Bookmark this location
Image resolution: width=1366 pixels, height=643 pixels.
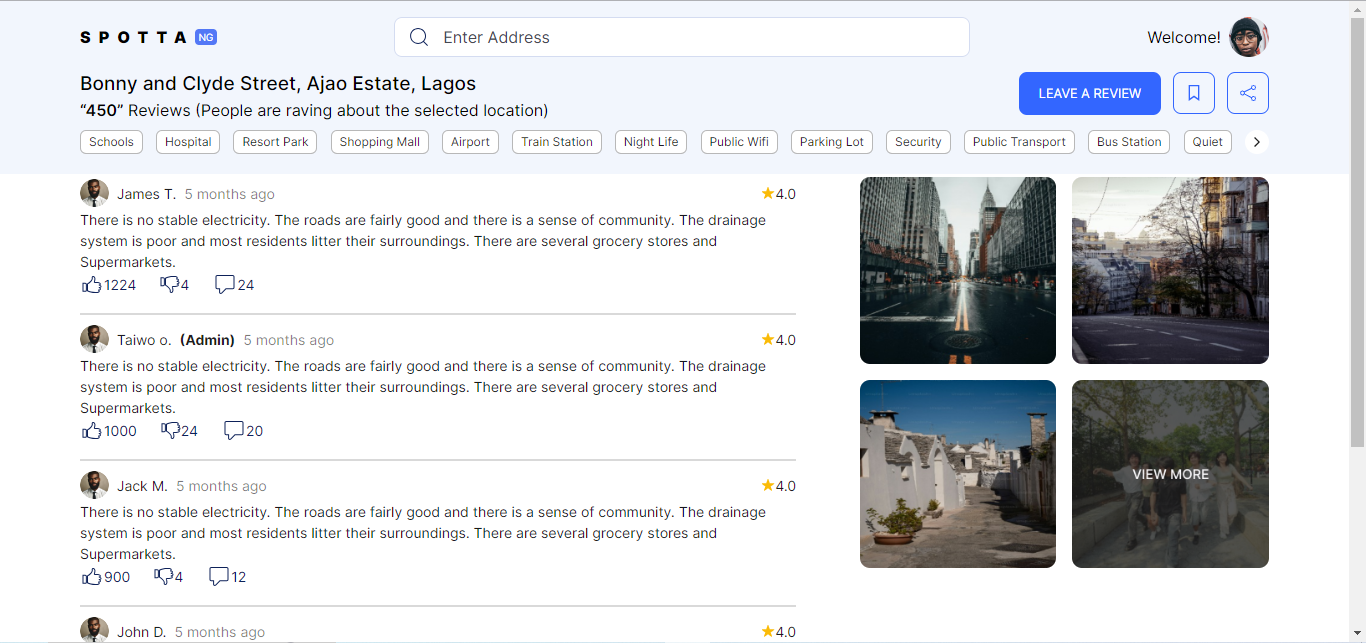1194,93
